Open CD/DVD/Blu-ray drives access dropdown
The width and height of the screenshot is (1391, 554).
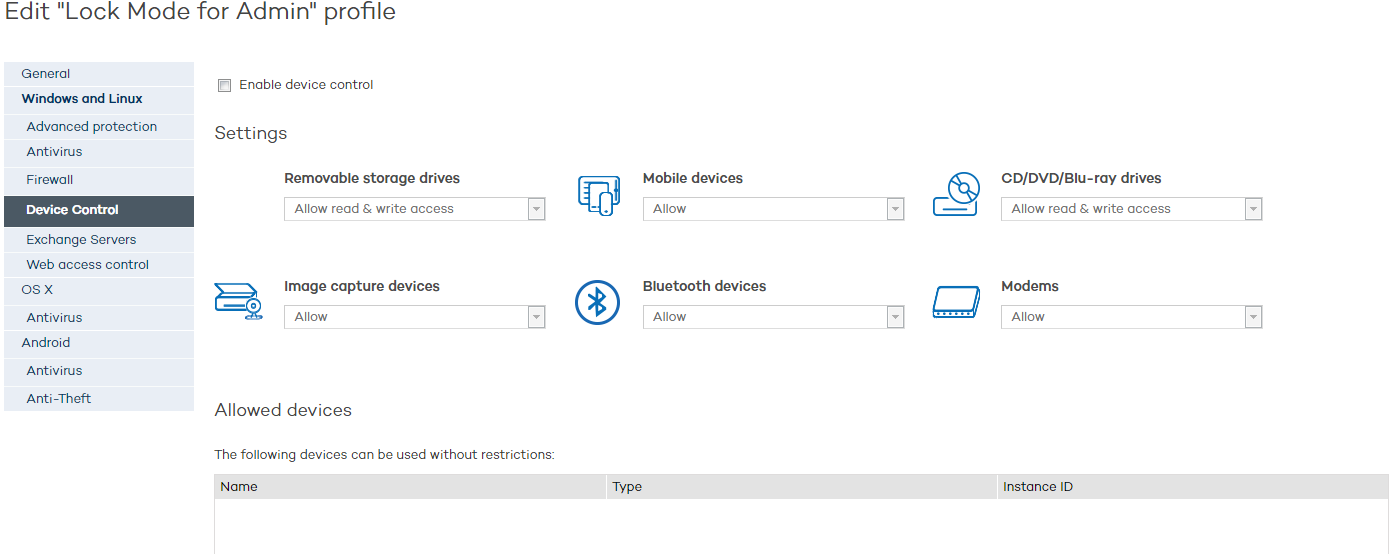[x=1131, y=209]
